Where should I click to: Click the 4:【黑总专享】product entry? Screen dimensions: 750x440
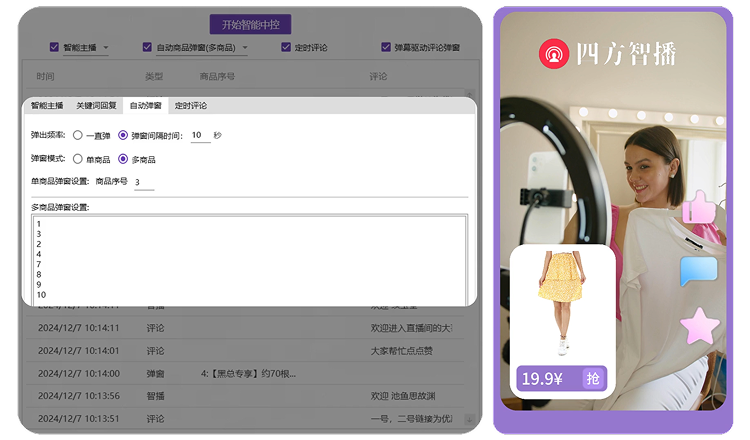(248, 374)
